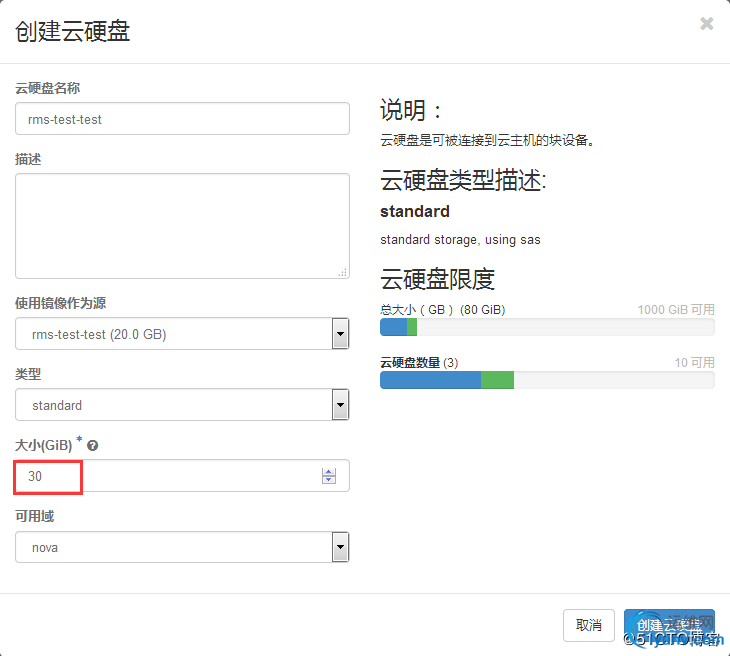Click the '总大小 (GB) (80 GiB)' label

(443, 310)
